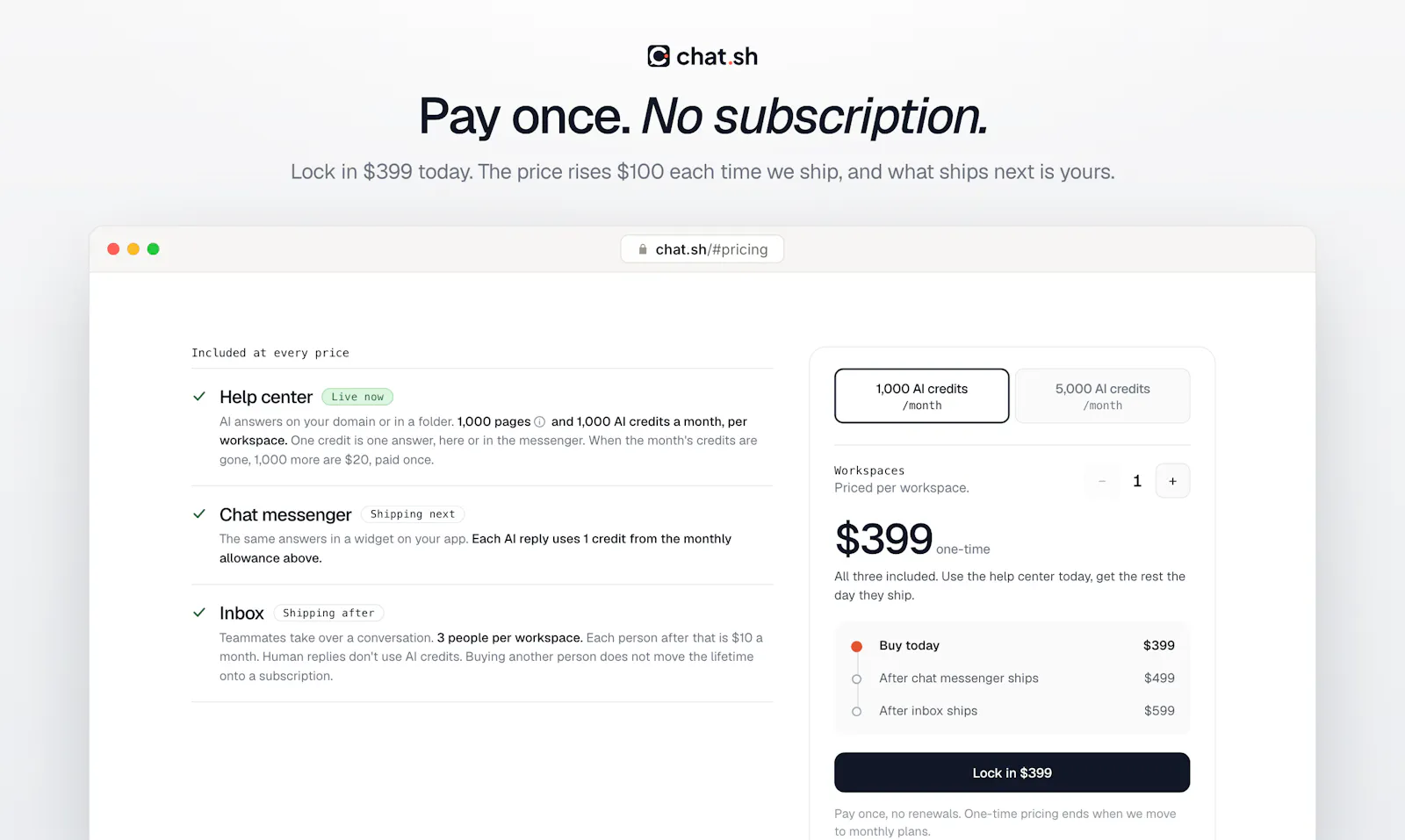Switch to the 5,000 AI credits per month plan
The image size is (1405, 840).
[1103, 396]
